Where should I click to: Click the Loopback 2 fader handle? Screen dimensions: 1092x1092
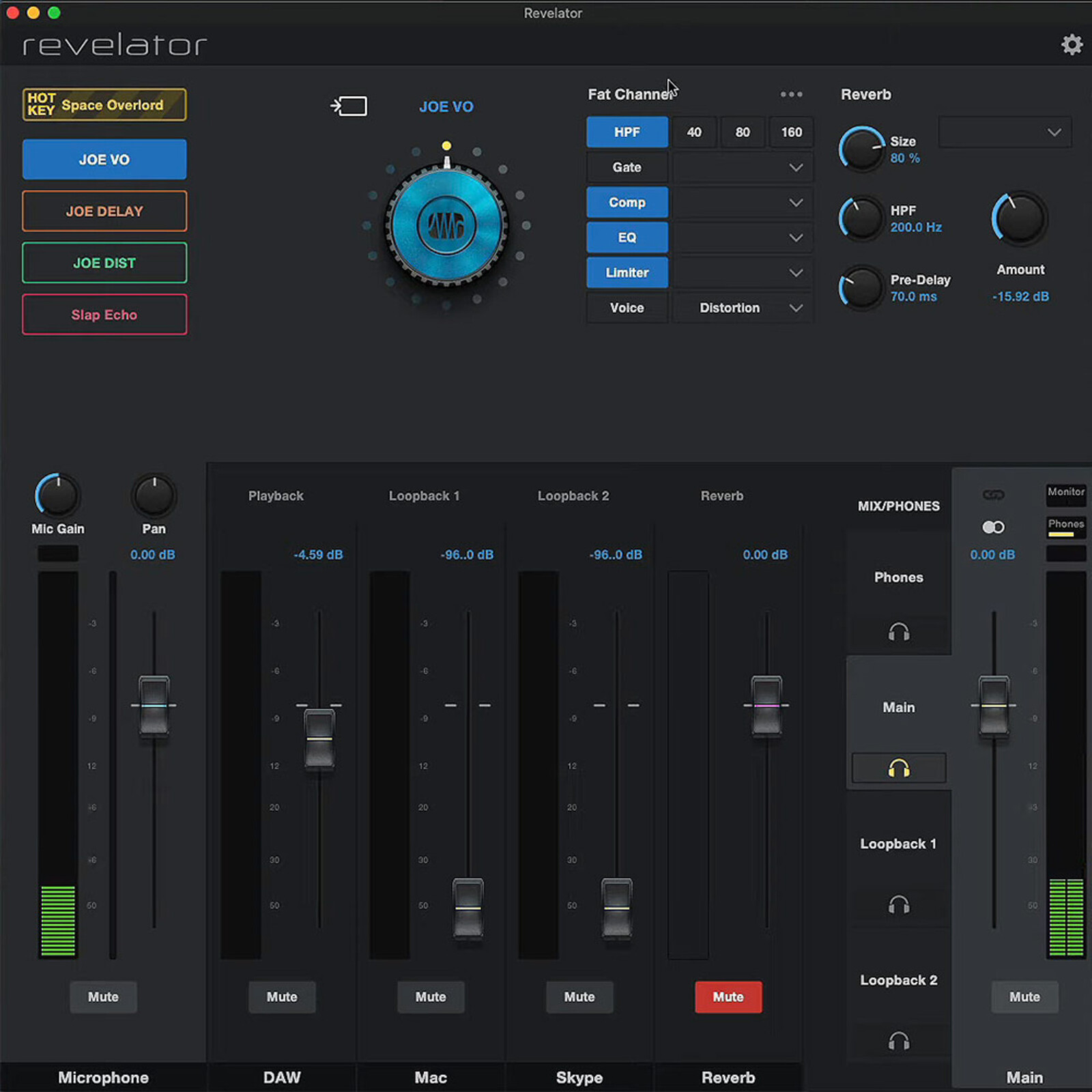[x=617, y=908]
